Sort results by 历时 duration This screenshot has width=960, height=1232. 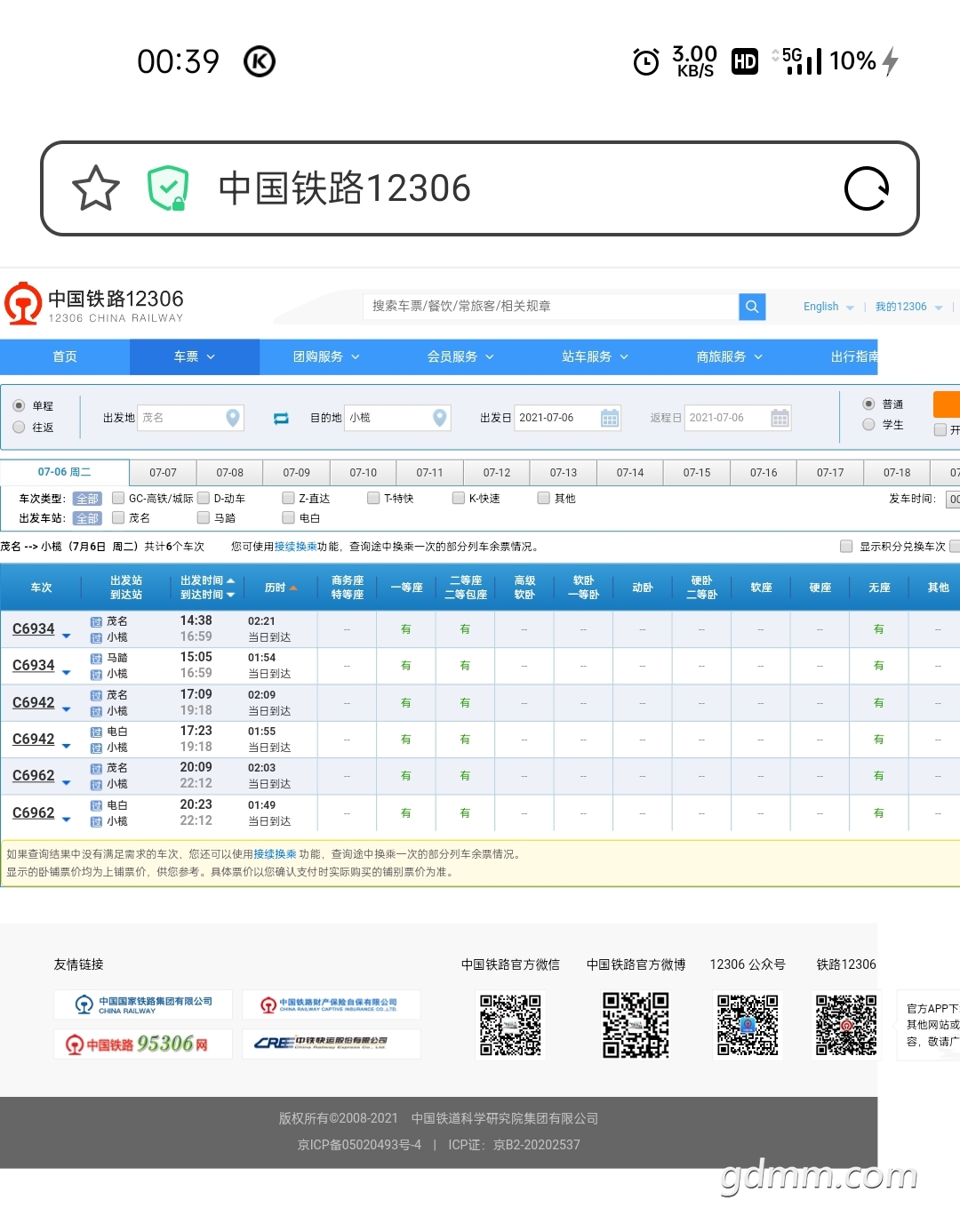[x=281, y=588]
